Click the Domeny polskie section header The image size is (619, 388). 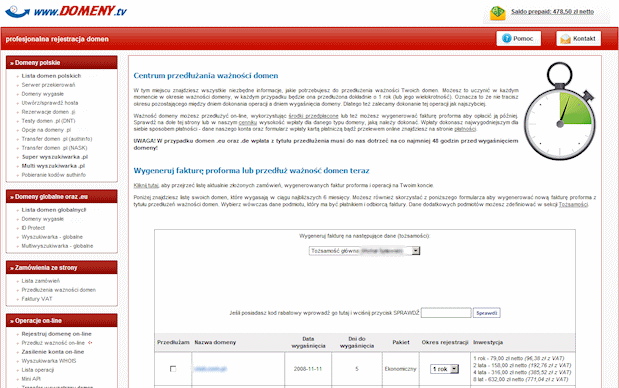click(x=62, y=62)
